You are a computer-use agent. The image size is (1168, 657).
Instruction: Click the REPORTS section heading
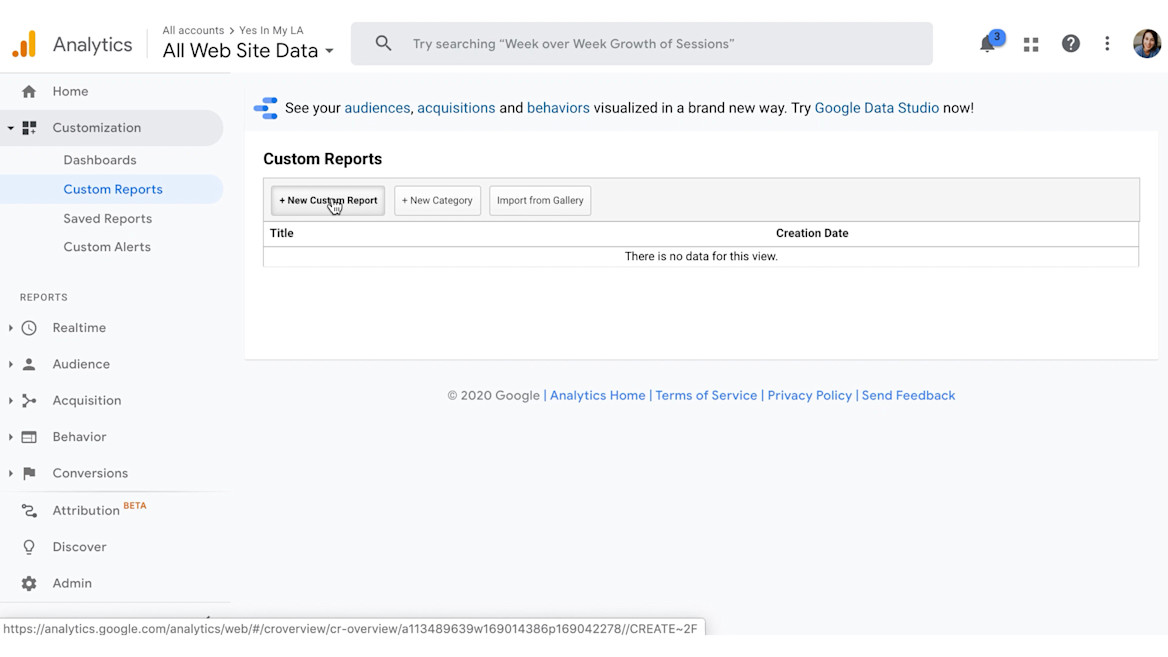pyautogui.click(x=44, y=297)
